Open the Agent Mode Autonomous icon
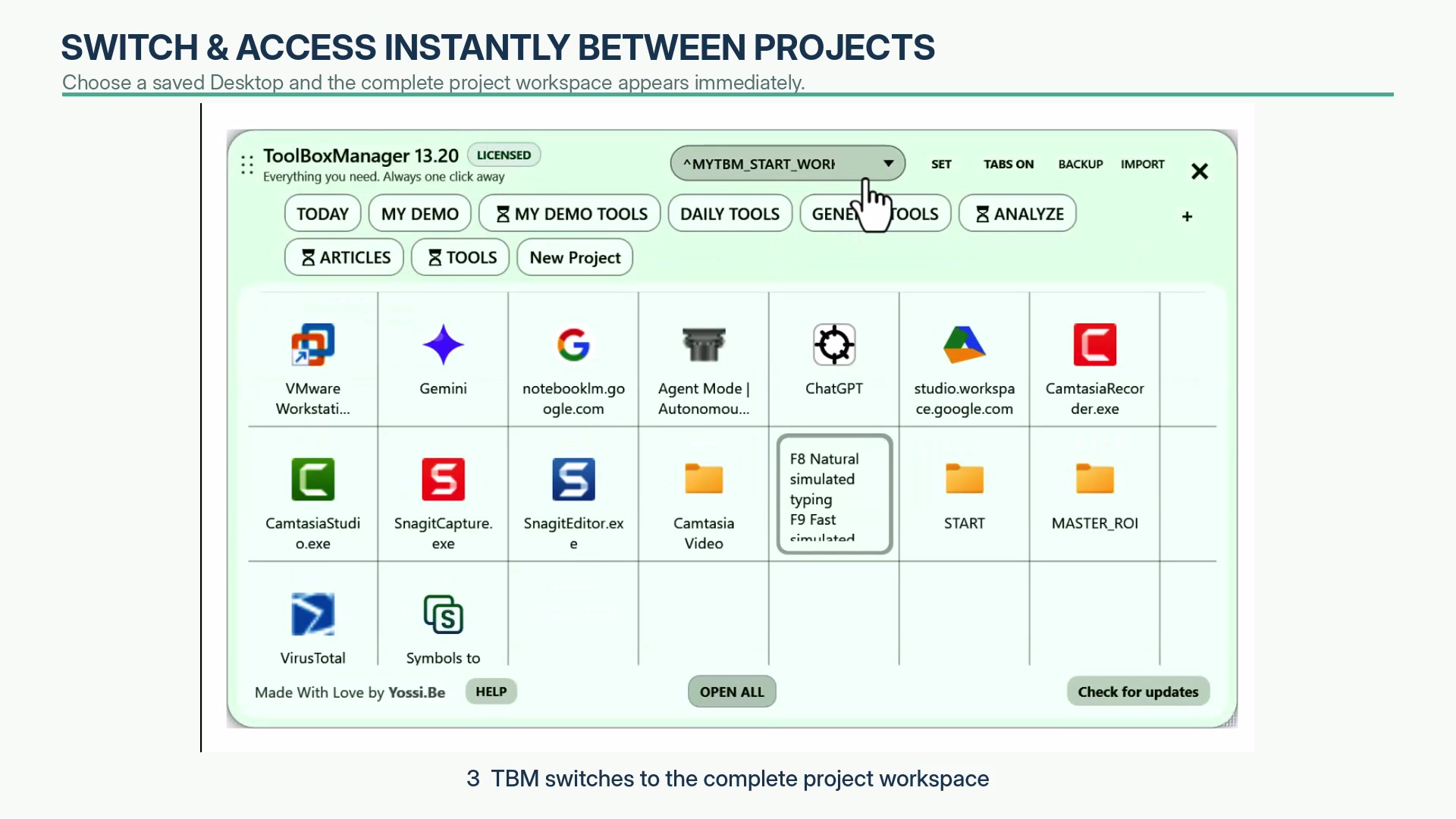This screenshot has width=1456, height=819. coord(704,345)
